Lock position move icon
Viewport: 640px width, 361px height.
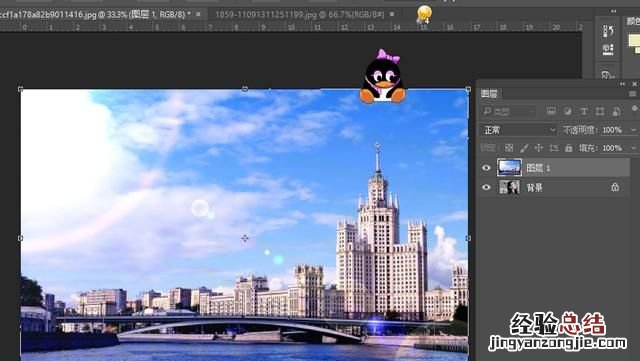pyautogui.click(x=539, y=148)
